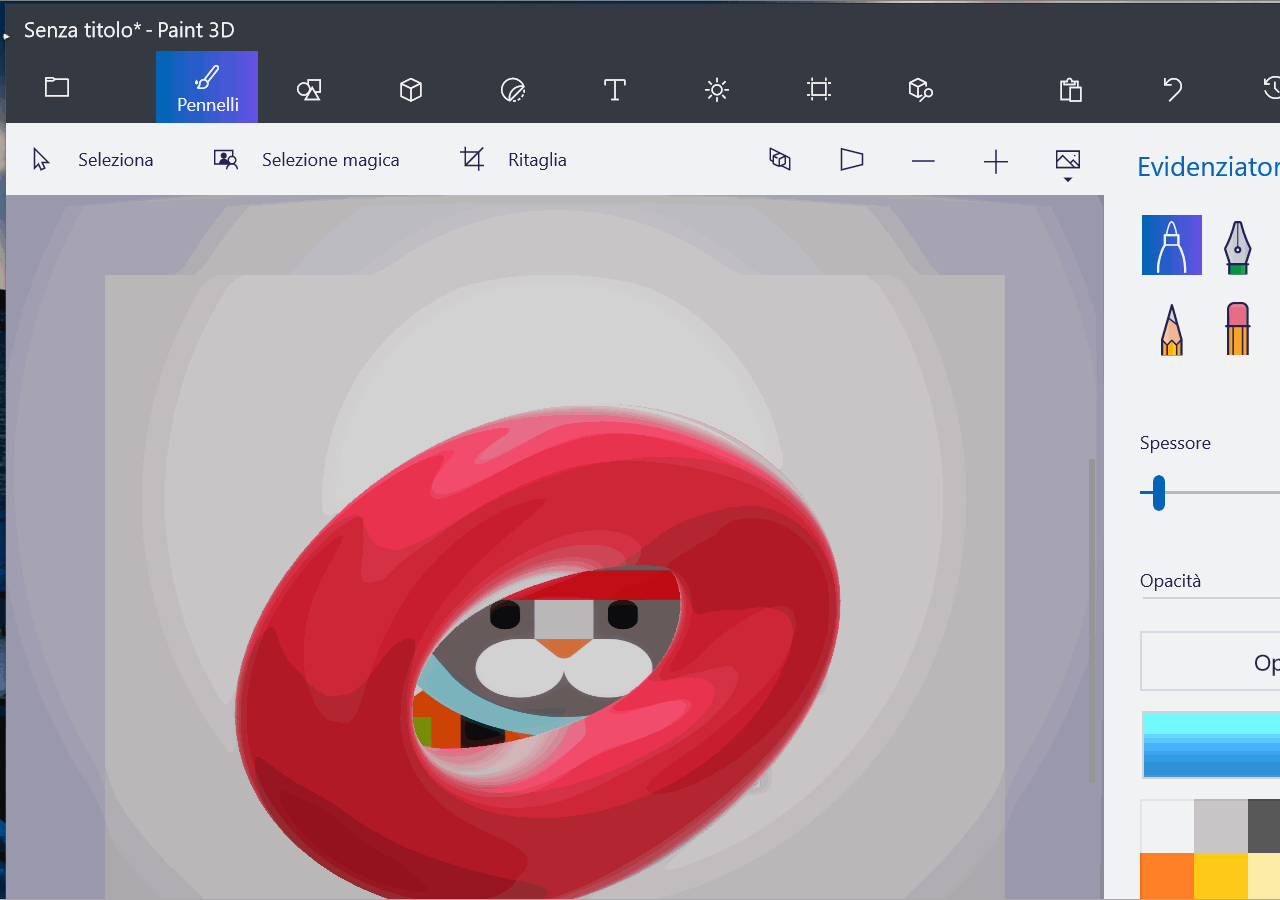Open the 3D library icon
Image resolution: width=1280 pixels, height=900 pixels.
[x=921, y=90]
